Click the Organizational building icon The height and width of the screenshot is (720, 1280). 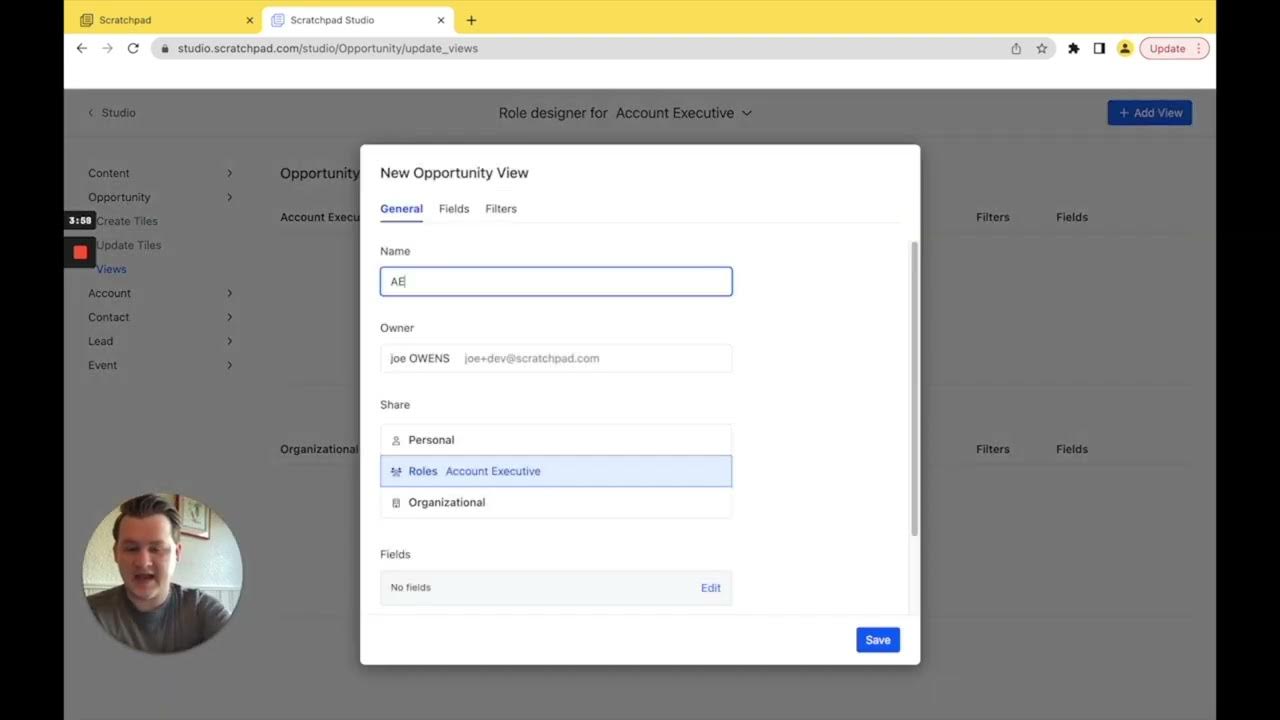396,503
